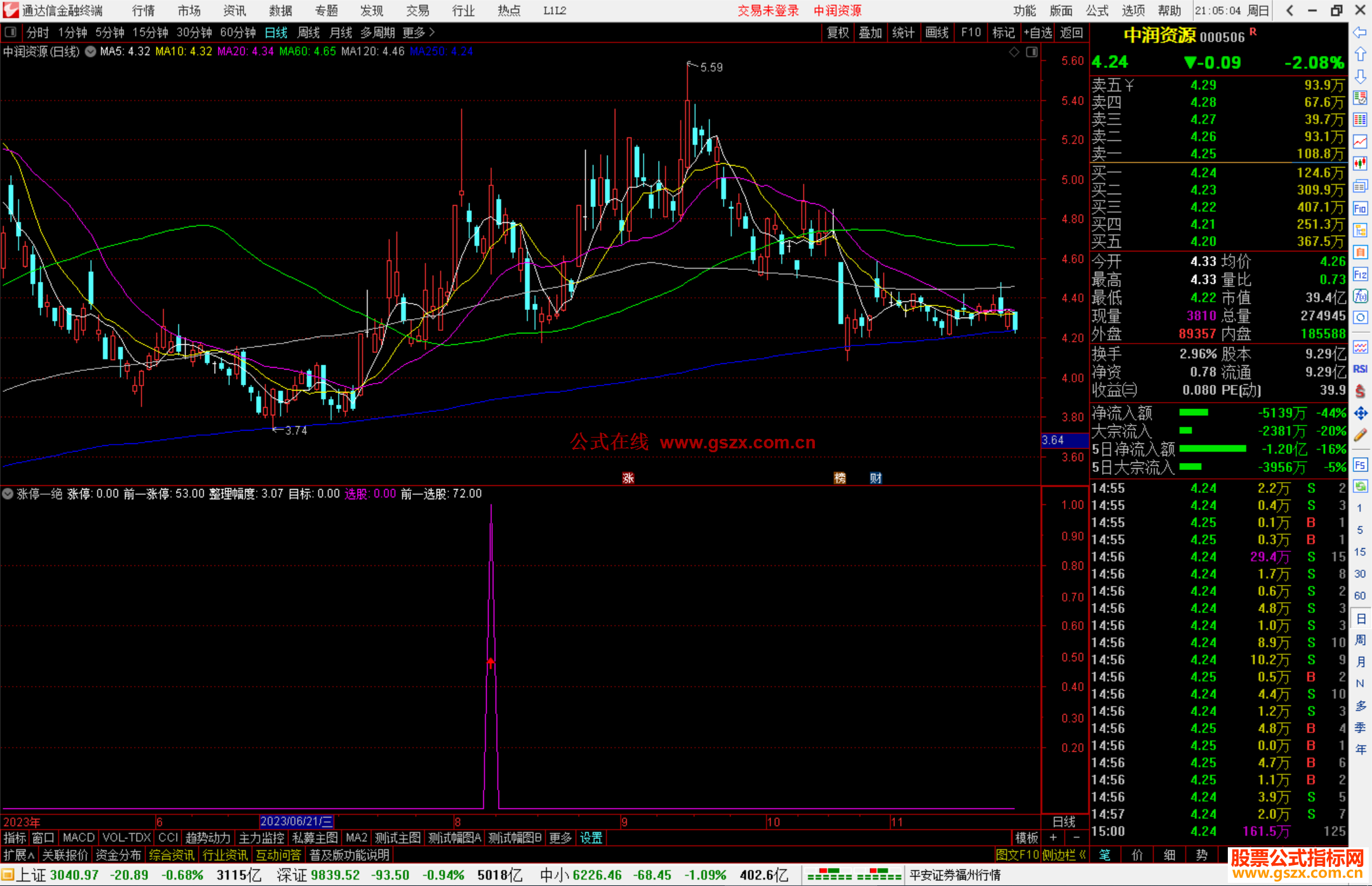1372x886 pixels.
Task: Click the trend line chart sidebar icon
Action: tap(1360, 142)
